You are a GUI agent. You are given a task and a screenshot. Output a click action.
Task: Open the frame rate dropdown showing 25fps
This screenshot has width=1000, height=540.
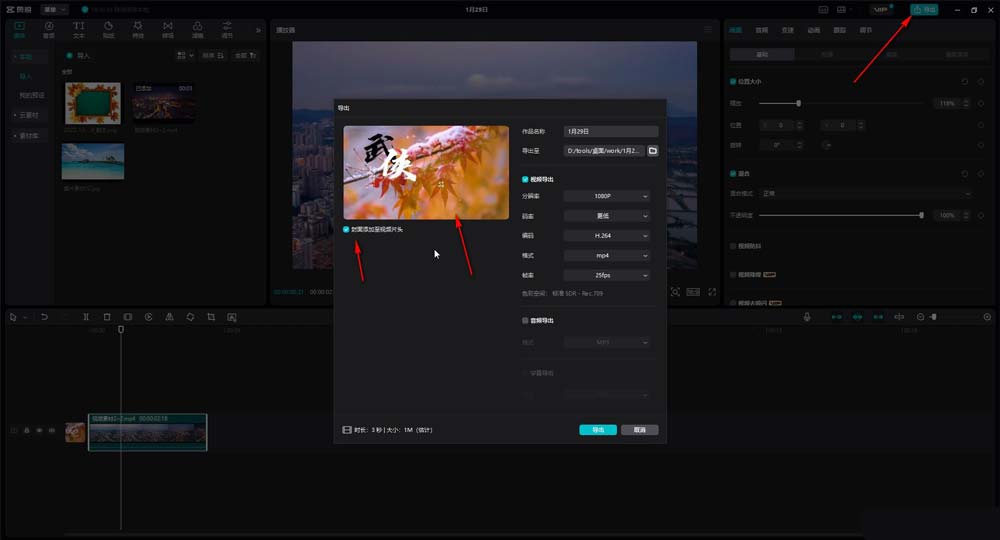tap(606, 275)
